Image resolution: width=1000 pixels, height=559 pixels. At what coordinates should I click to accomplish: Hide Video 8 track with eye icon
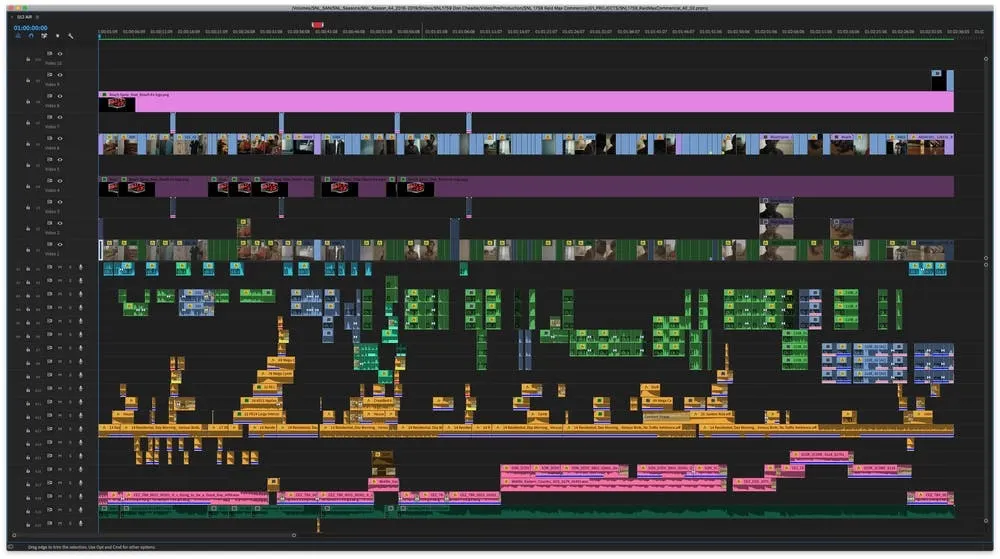click(x=60, y=96)
